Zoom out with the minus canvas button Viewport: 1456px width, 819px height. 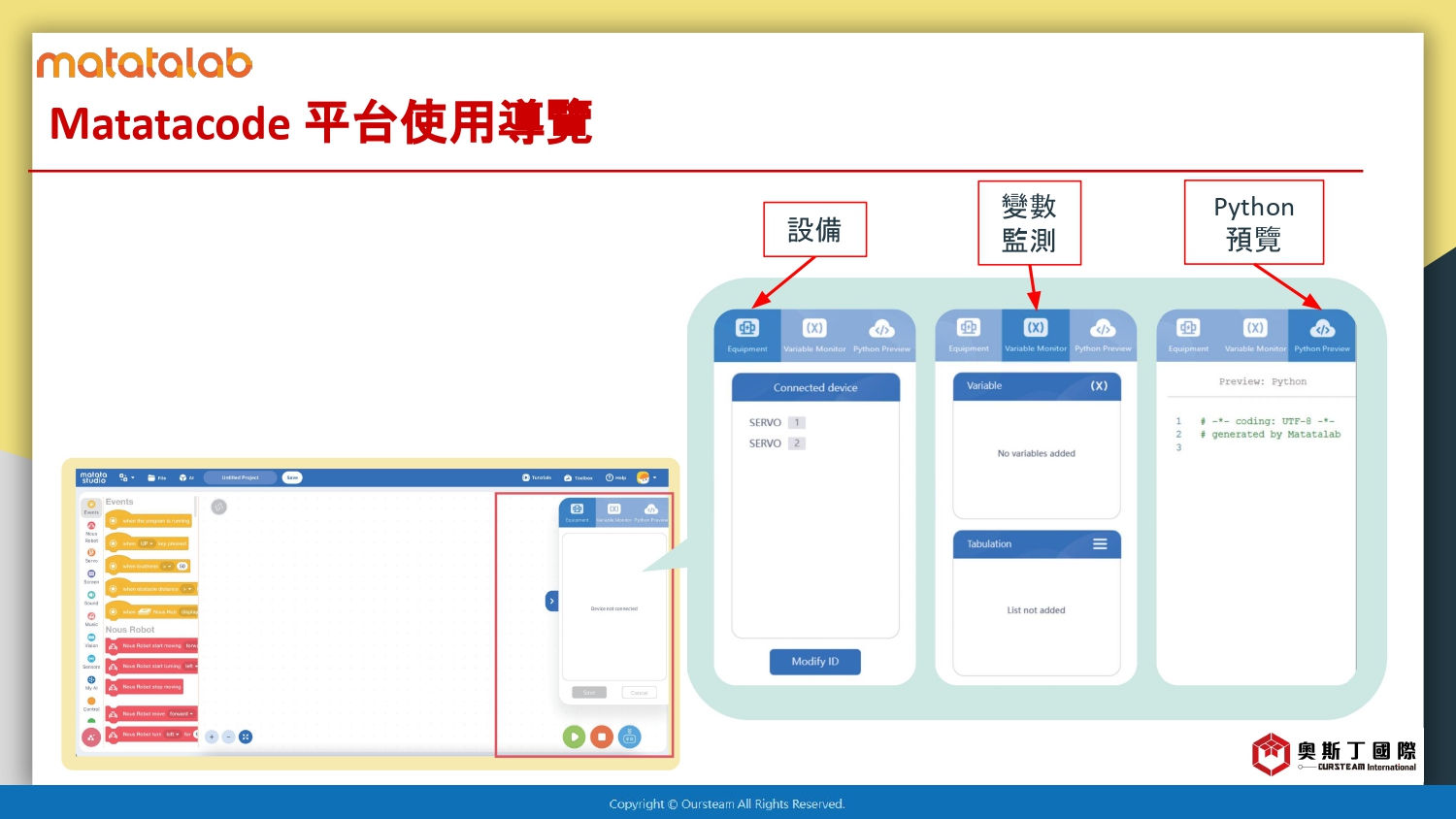[x=228, y=737]
